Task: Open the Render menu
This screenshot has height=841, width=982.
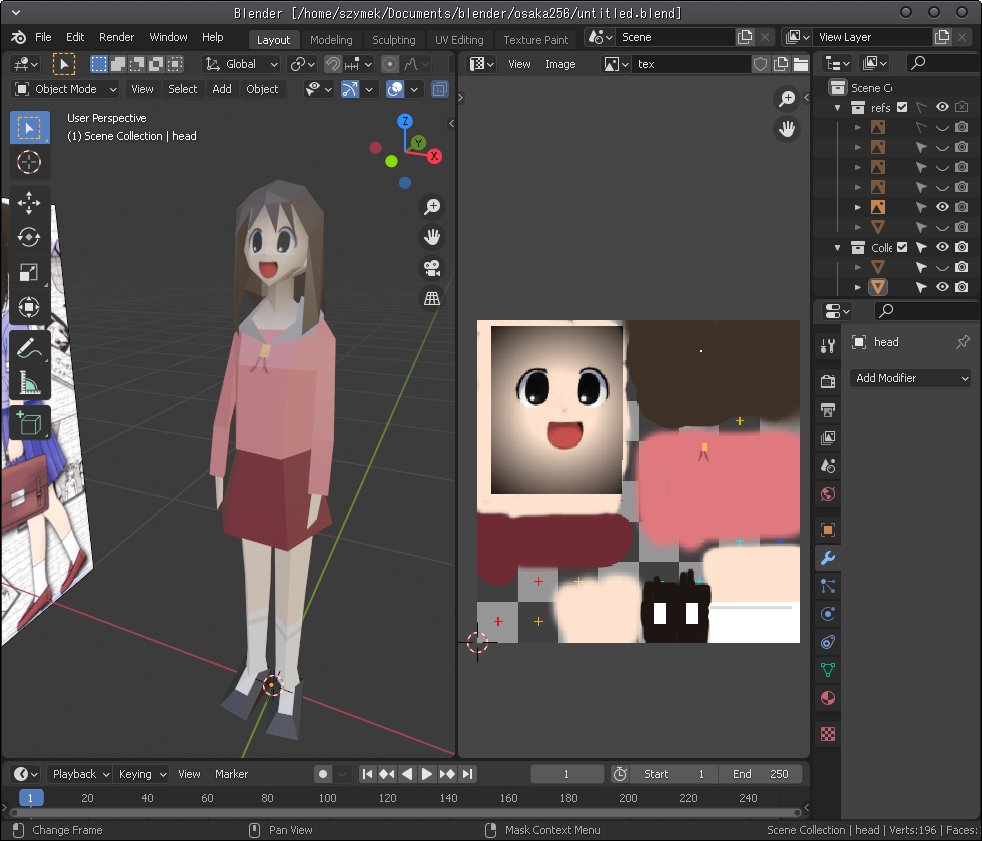Action: tap(116, 37)
